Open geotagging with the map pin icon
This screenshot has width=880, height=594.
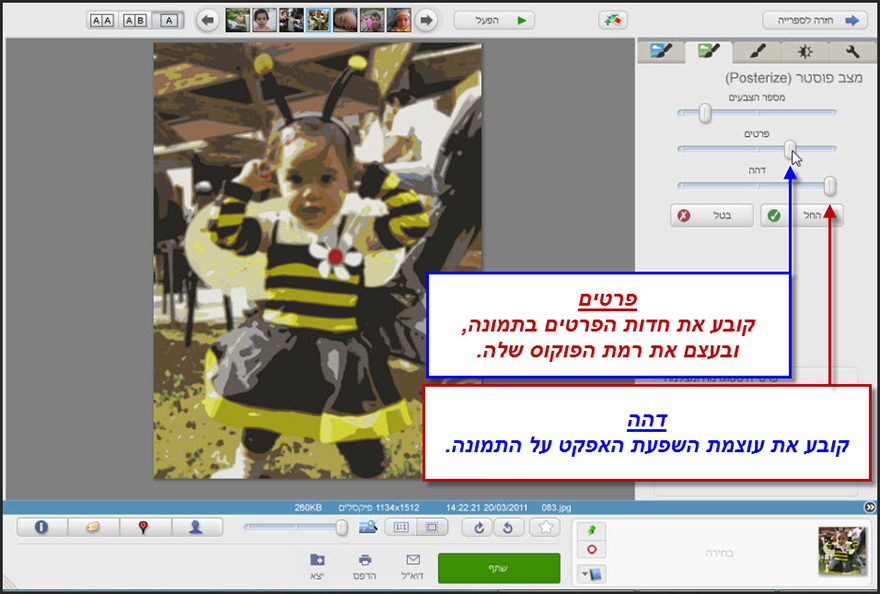pyautogui.click(x=145, y=527)
